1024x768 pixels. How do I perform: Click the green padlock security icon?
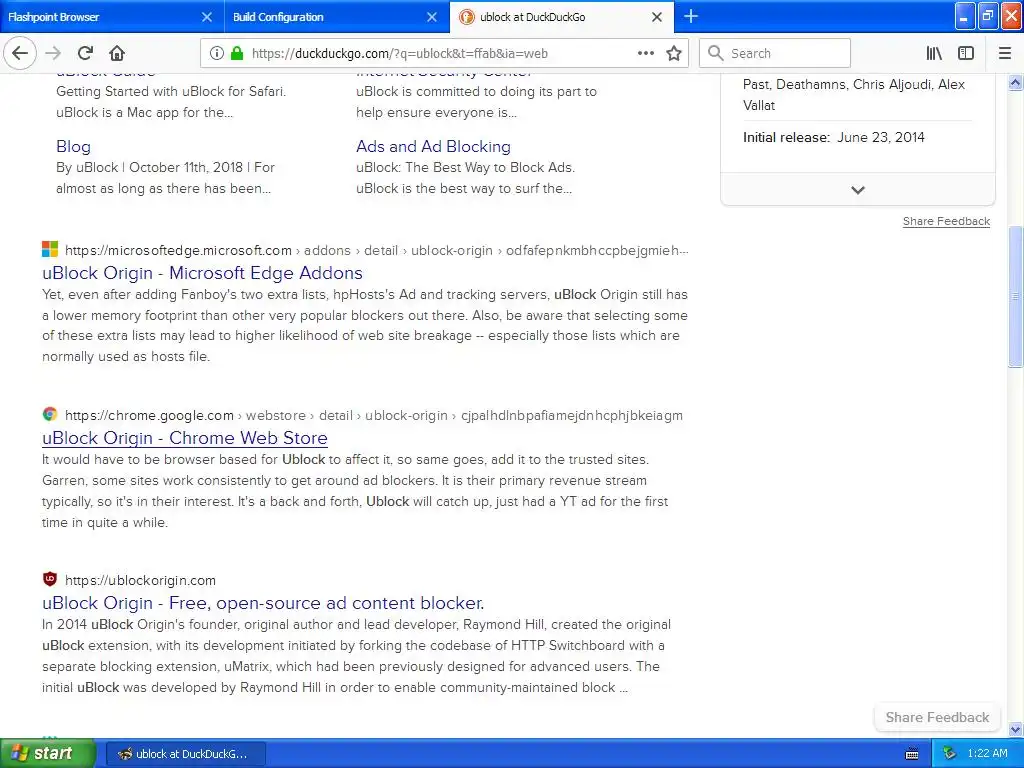(237, 53)
